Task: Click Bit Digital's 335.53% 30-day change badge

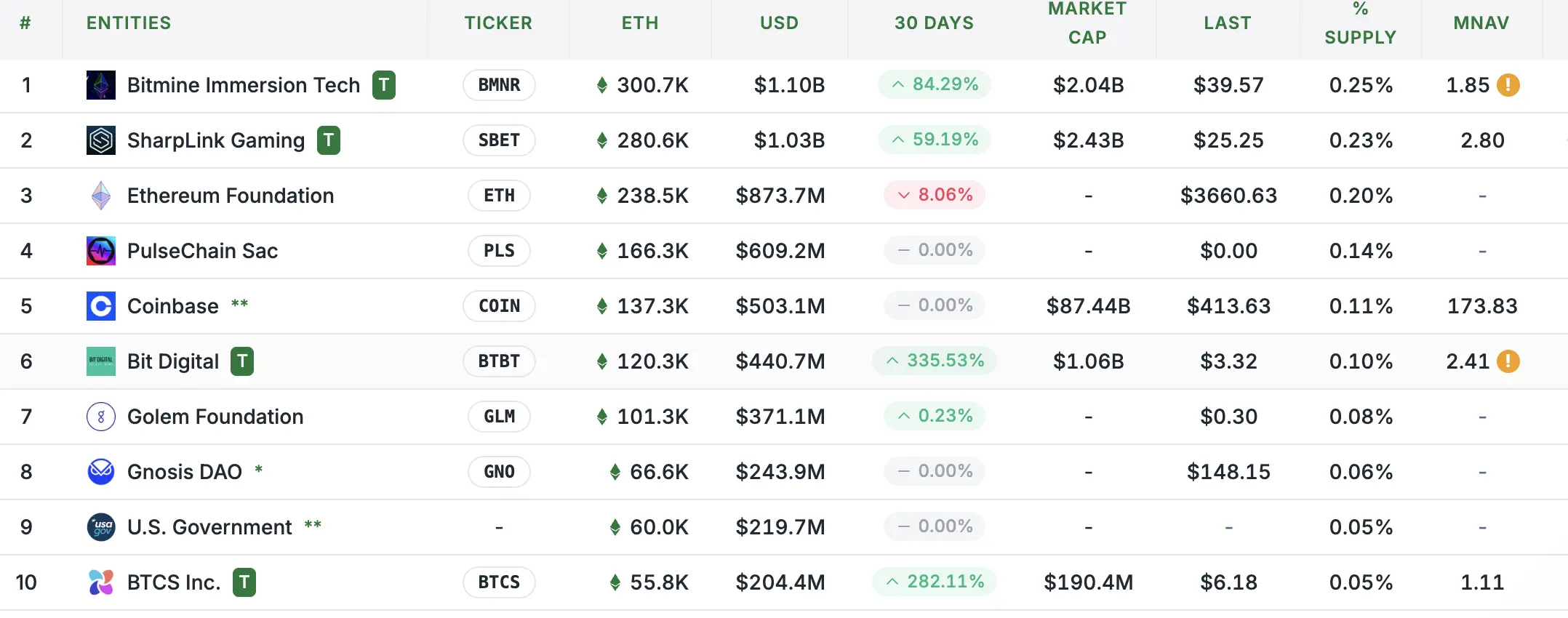Action: [x=935, y=361]
